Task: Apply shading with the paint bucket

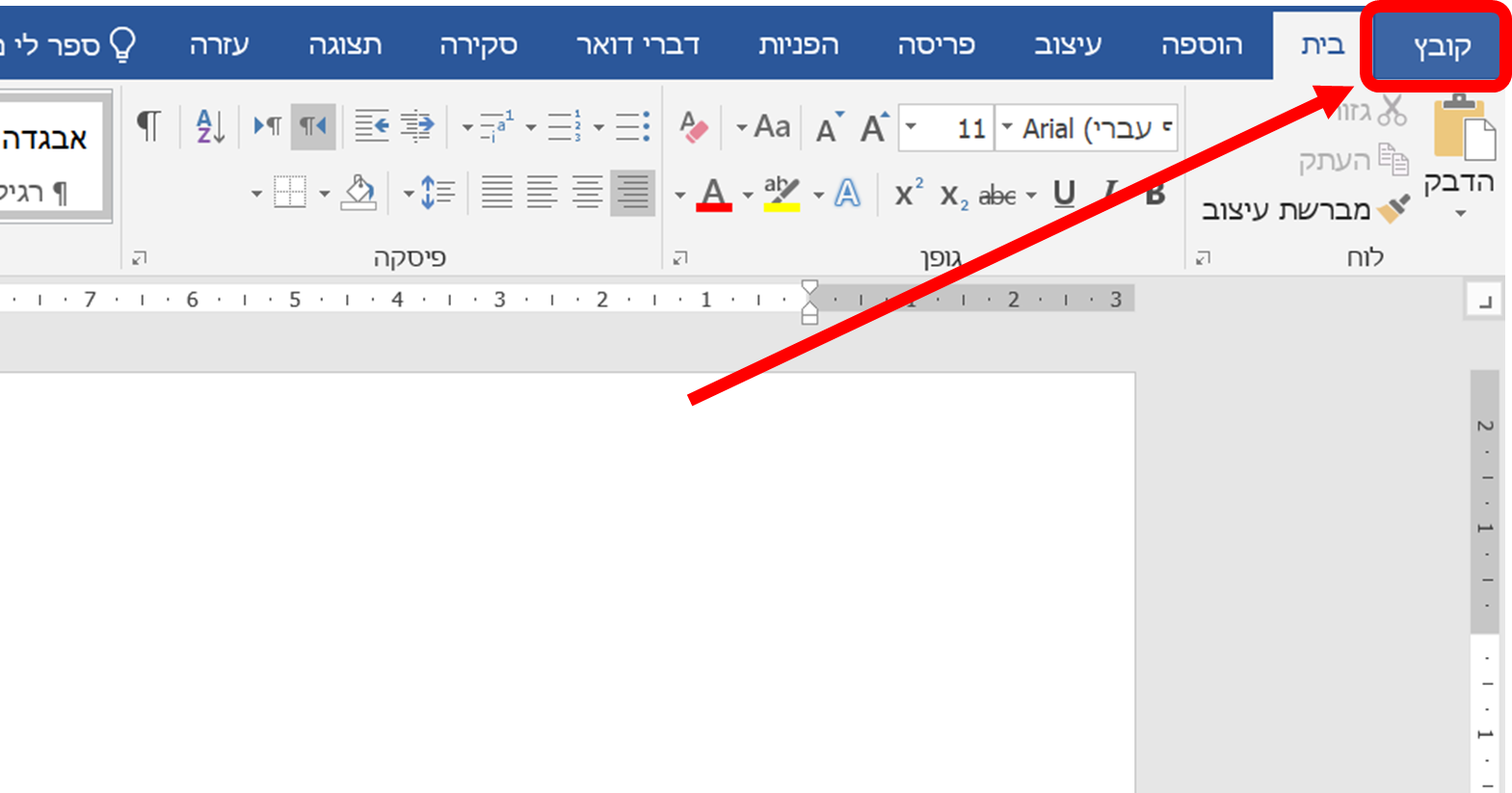Action: 358,193
